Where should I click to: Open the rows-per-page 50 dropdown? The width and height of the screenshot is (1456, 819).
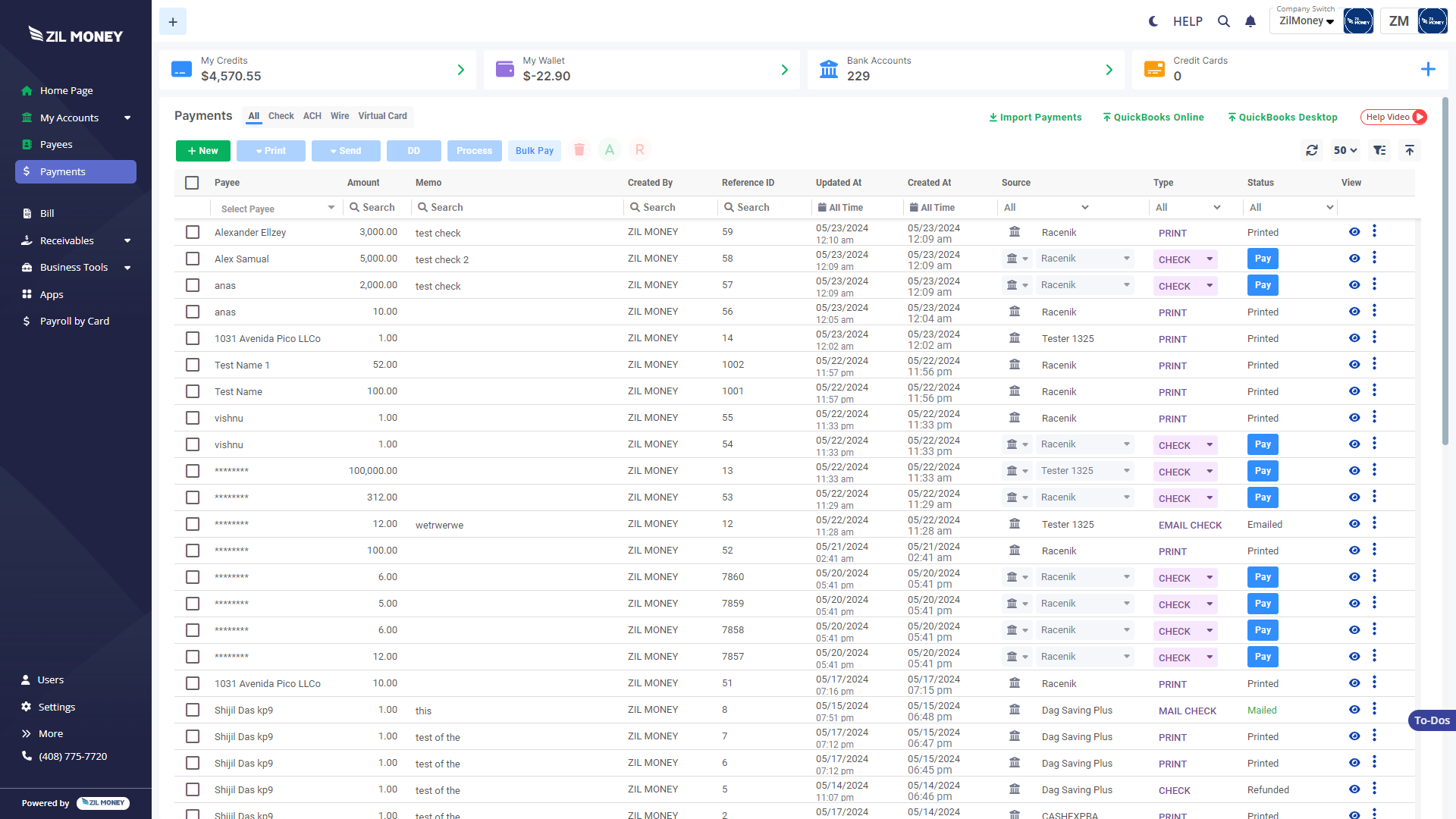[x=1344, y=150]
